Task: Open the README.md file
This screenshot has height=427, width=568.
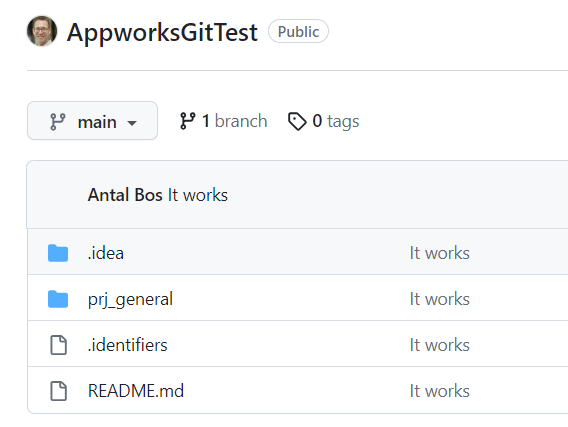Action: point(136,391)
